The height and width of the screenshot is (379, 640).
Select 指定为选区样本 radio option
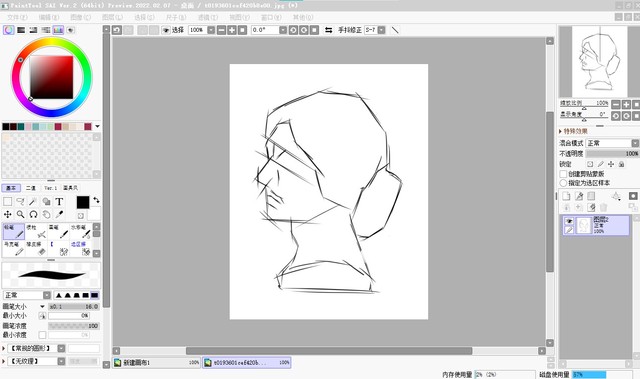[x=563, y=183]
